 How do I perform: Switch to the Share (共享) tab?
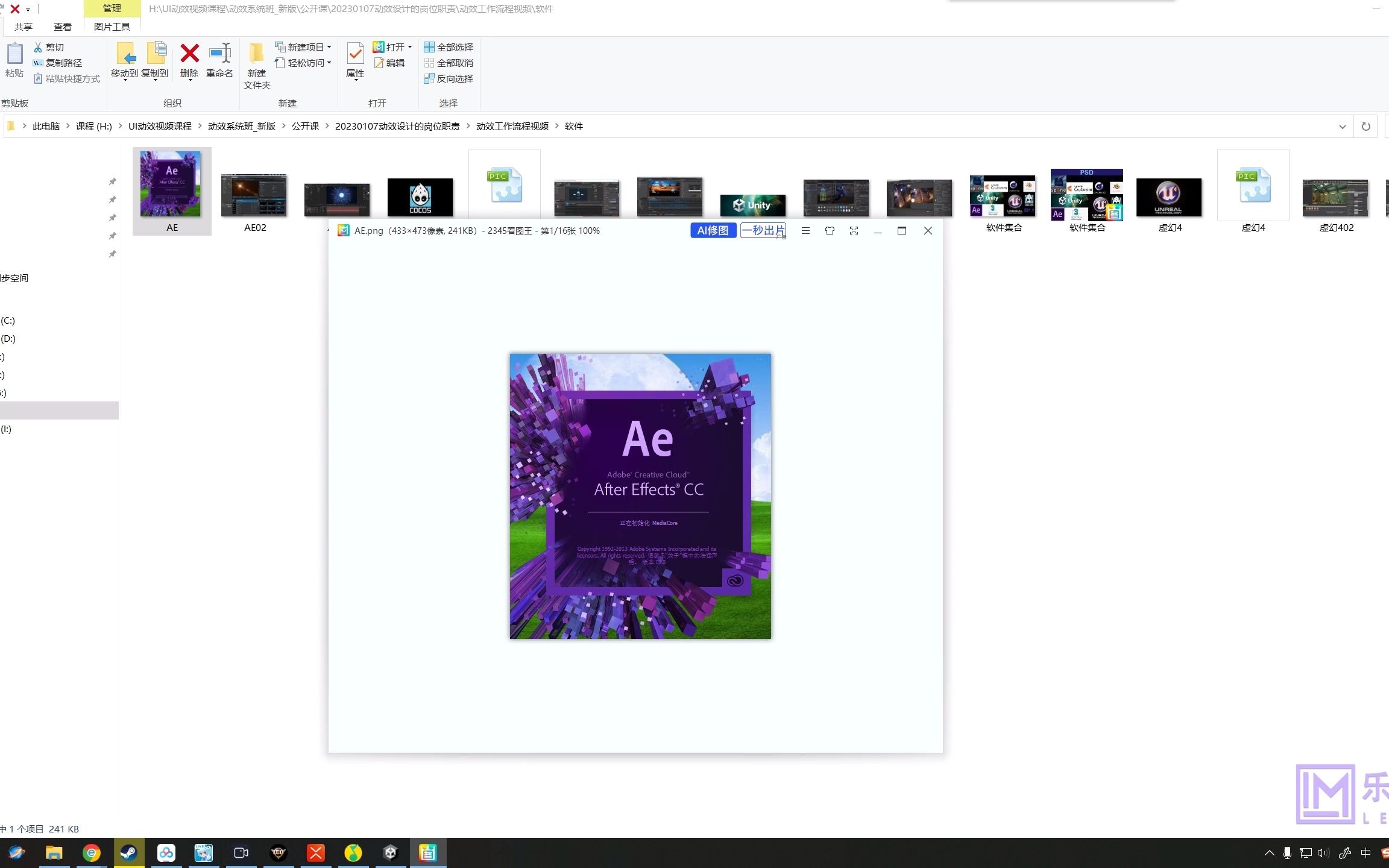tap(24, 27)
